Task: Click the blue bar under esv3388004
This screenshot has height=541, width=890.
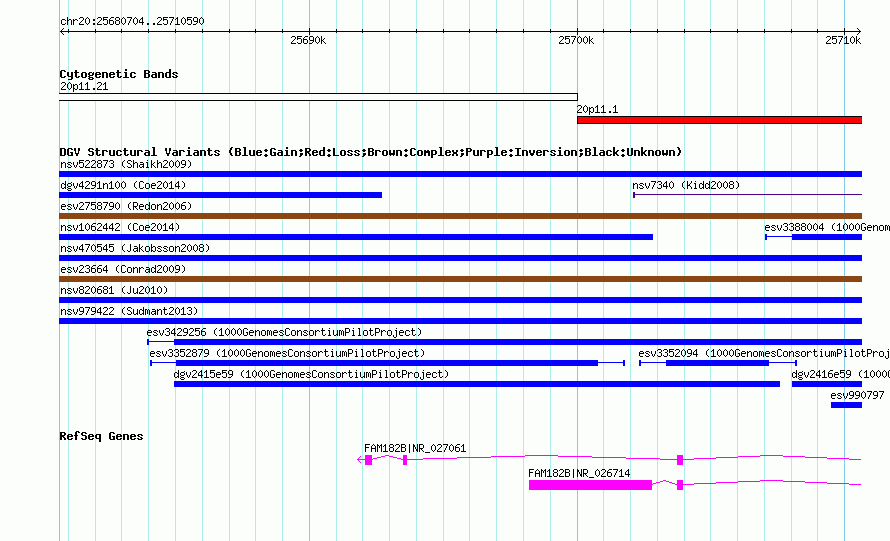Action: pos(826,237)
